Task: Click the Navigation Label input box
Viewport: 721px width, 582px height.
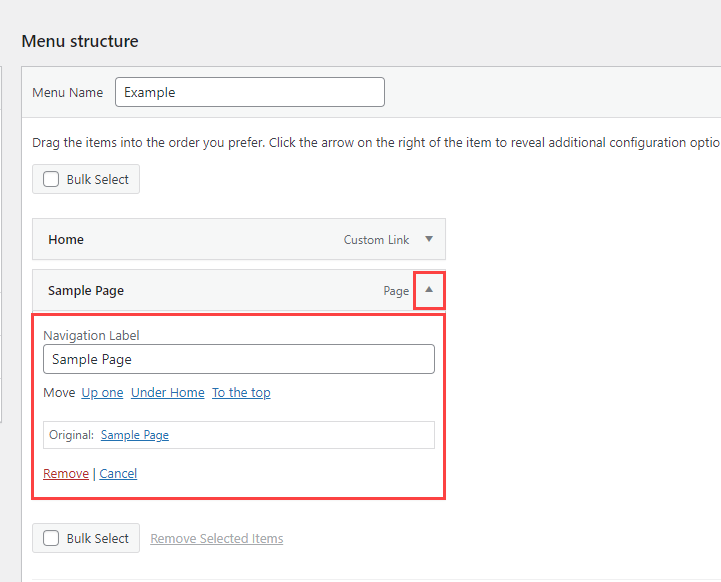Action: 238,359
